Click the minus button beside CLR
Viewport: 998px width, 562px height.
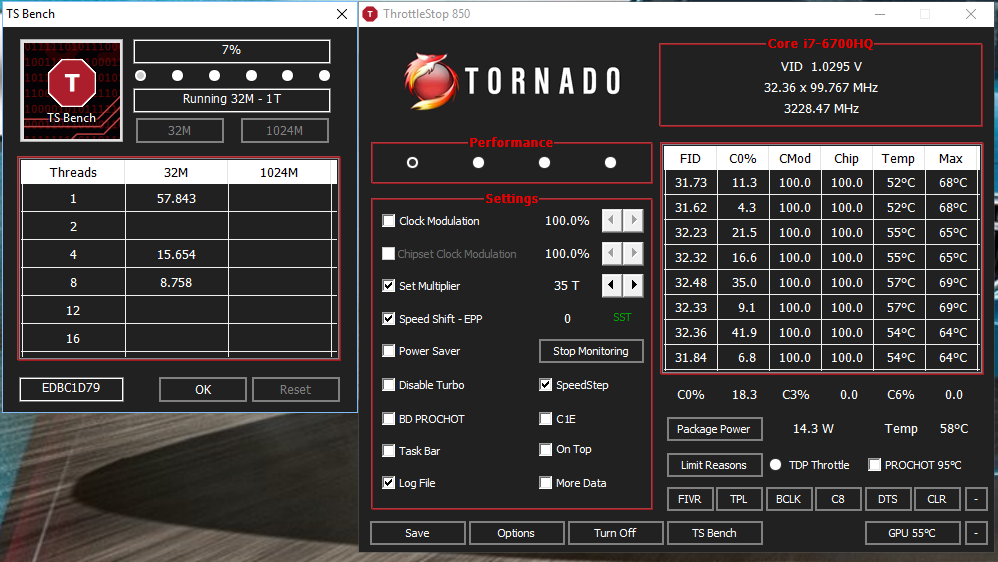pos(976,499)
